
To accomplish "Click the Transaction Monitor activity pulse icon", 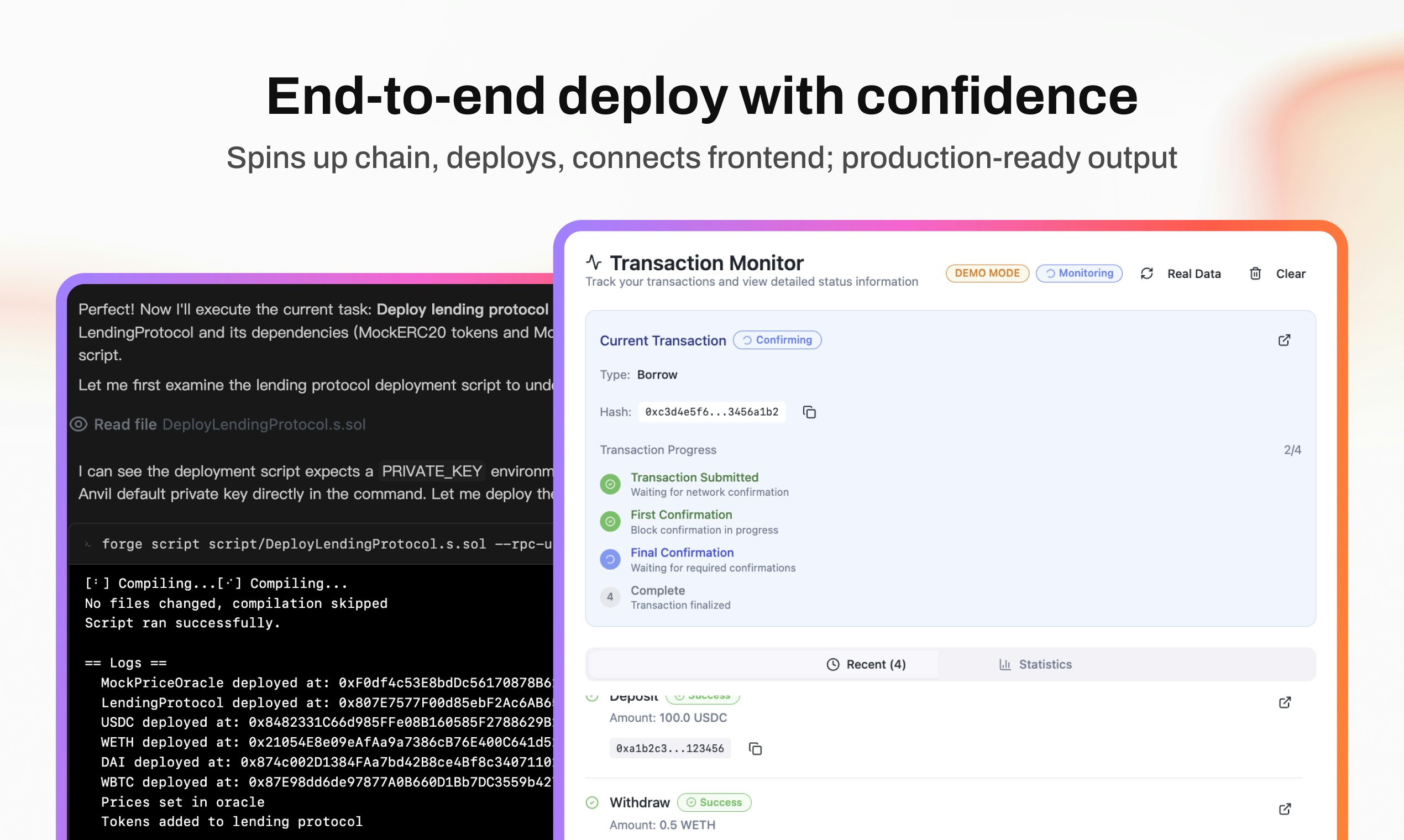I will click(593, 262).
